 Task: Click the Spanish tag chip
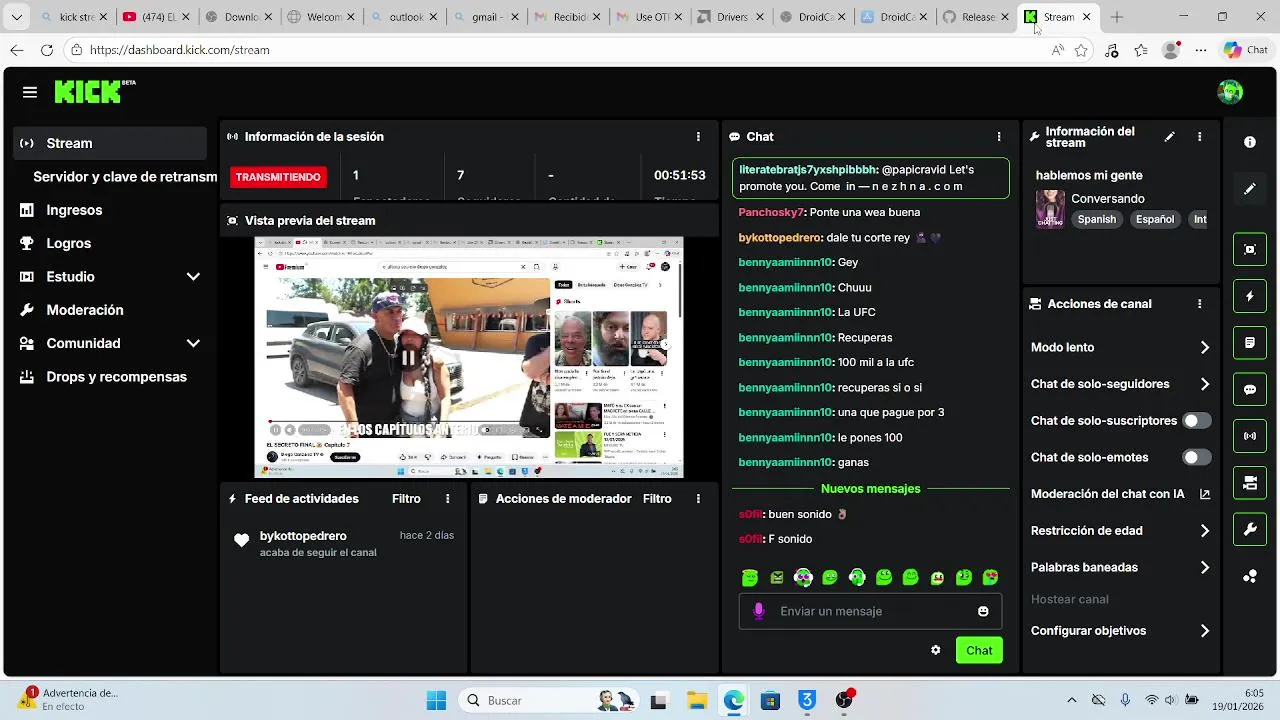[x=1096, y=219]
